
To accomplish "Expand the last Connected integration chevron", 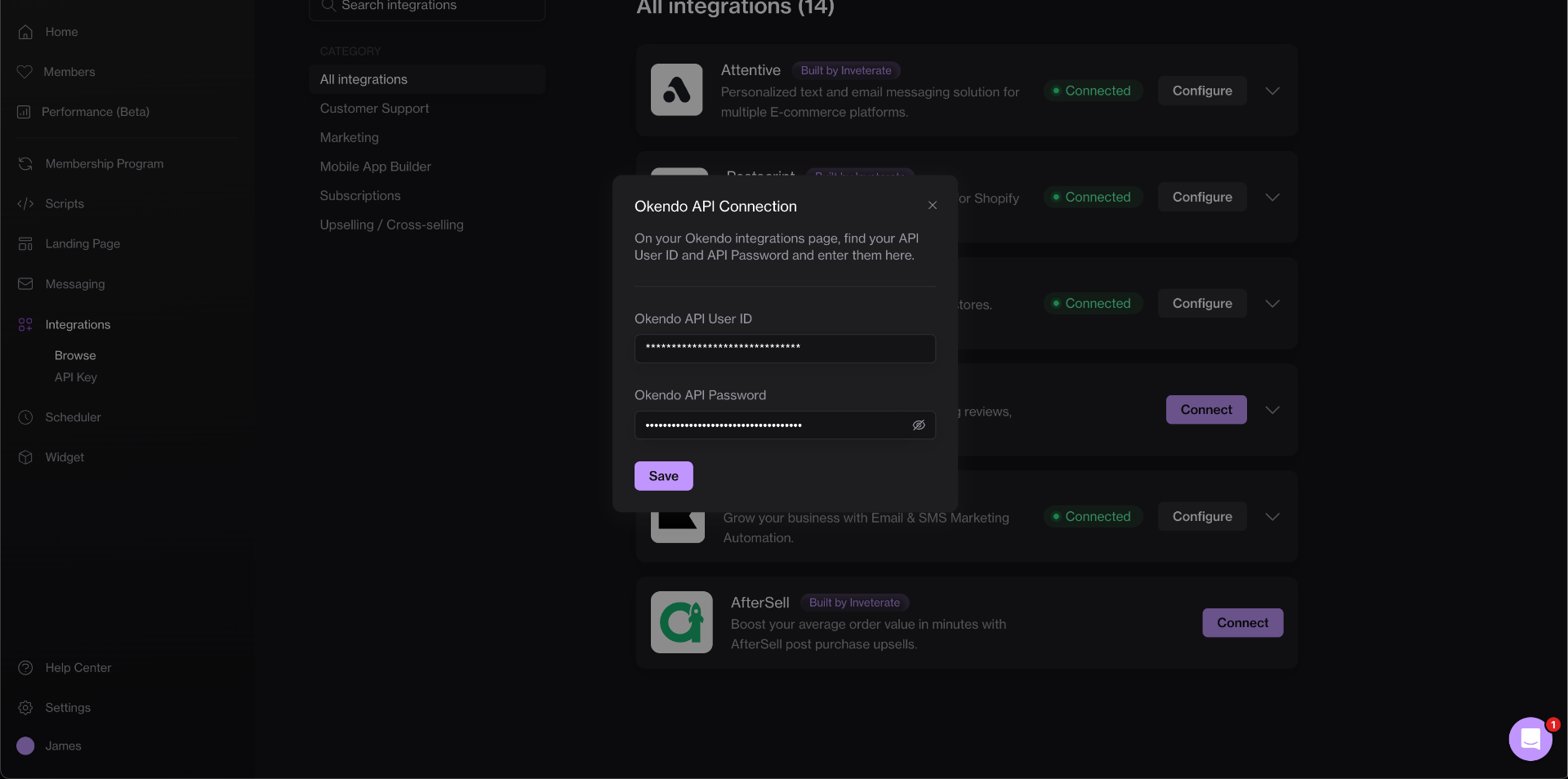I will tap(1272, 517).
